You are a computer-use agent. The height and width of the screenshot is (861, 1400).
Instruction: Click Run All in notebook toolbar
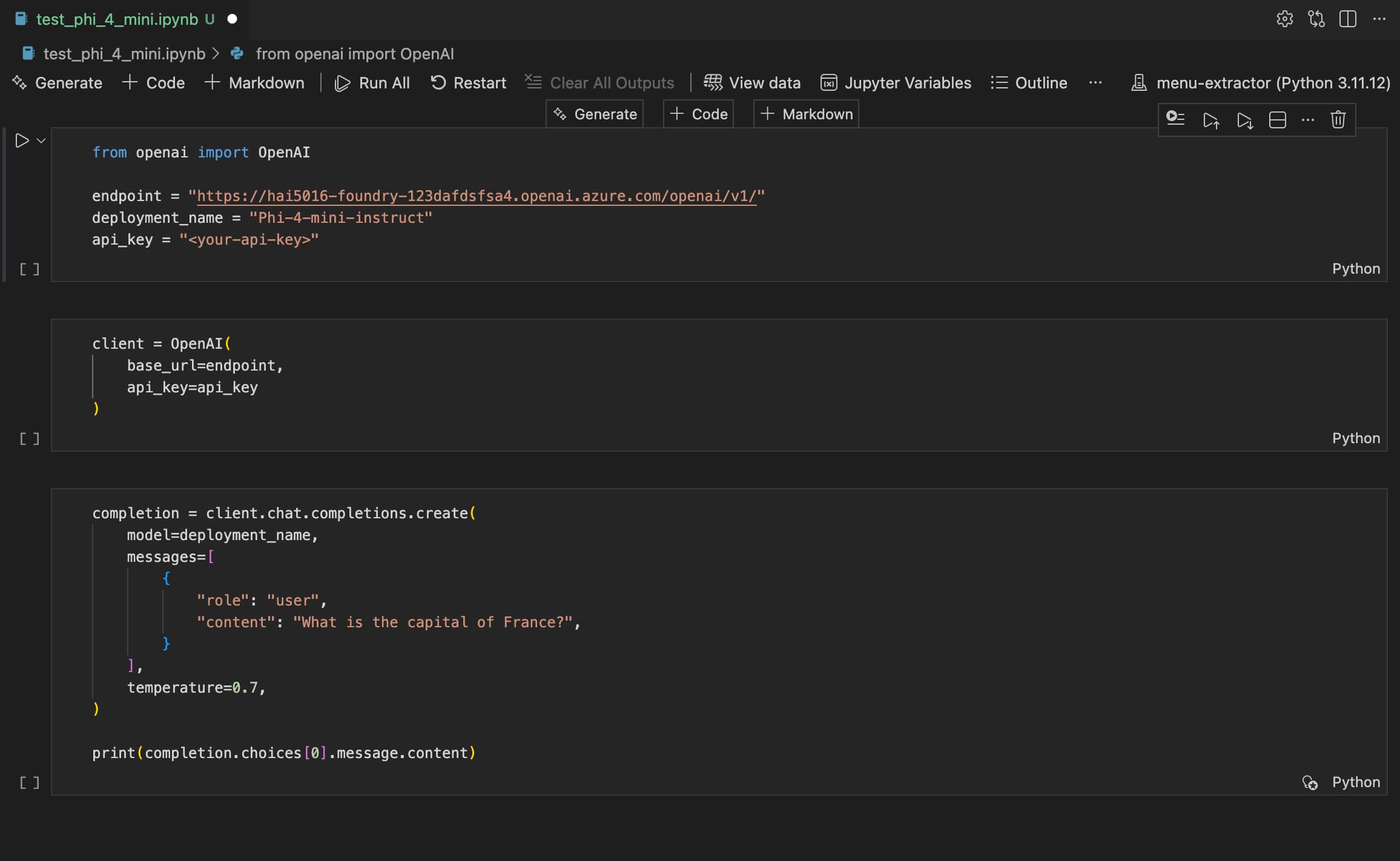click(x=372, y=83)
